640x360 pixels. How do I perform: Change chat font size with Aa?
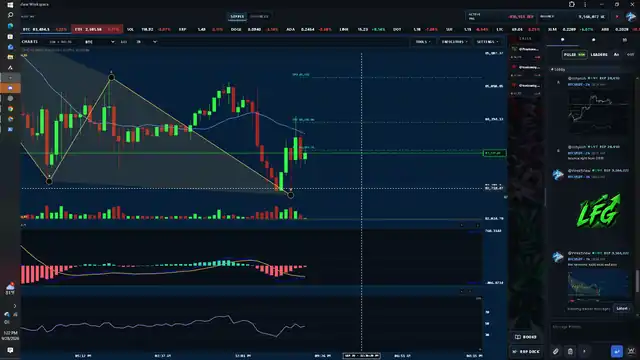click(616, 54)
